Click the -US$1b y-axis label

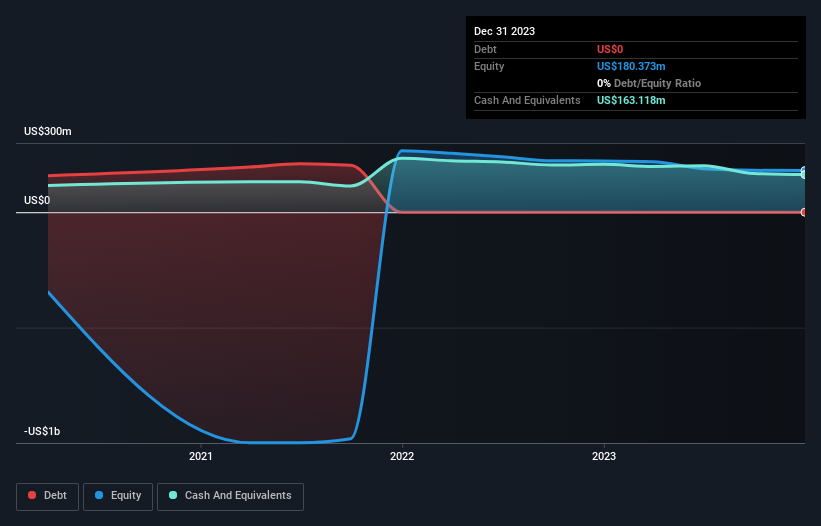(42, 431)
